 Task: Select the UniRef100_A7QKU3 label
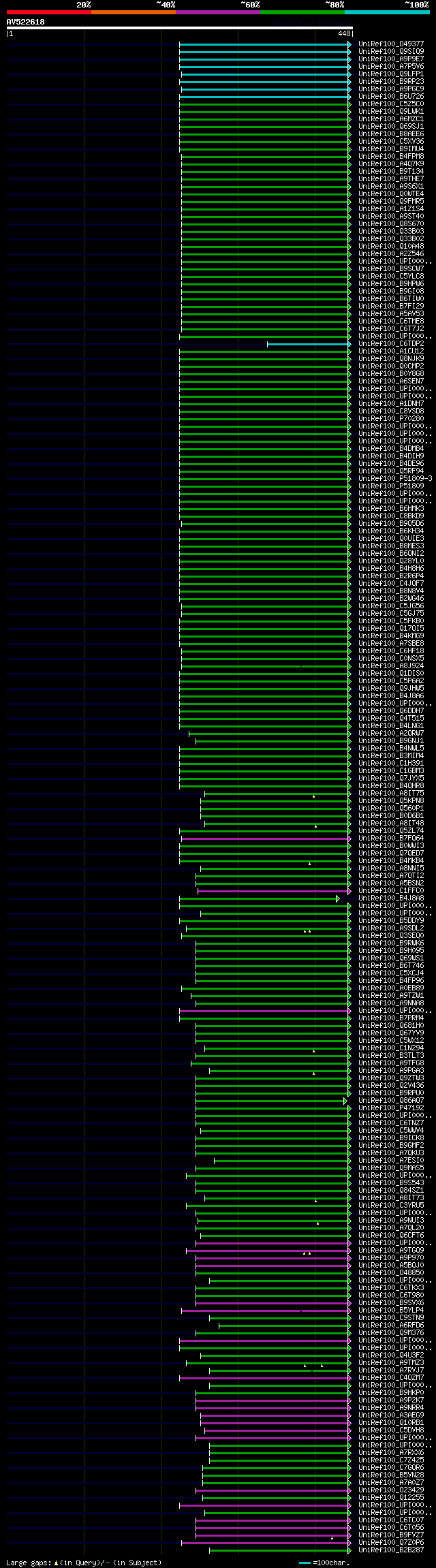391,1153
